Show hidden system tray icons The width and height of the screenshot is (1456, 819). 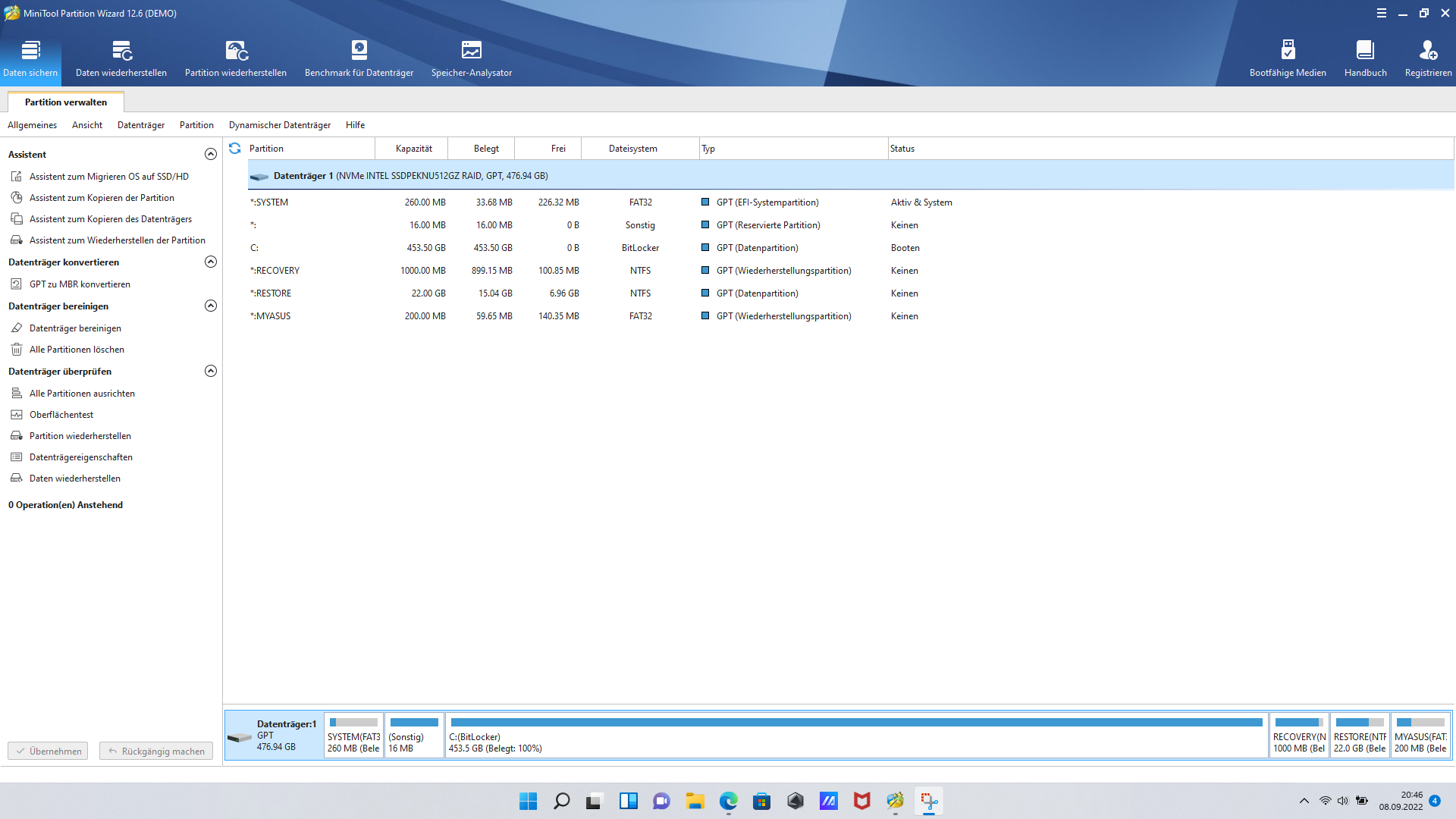pos(1304,801)
